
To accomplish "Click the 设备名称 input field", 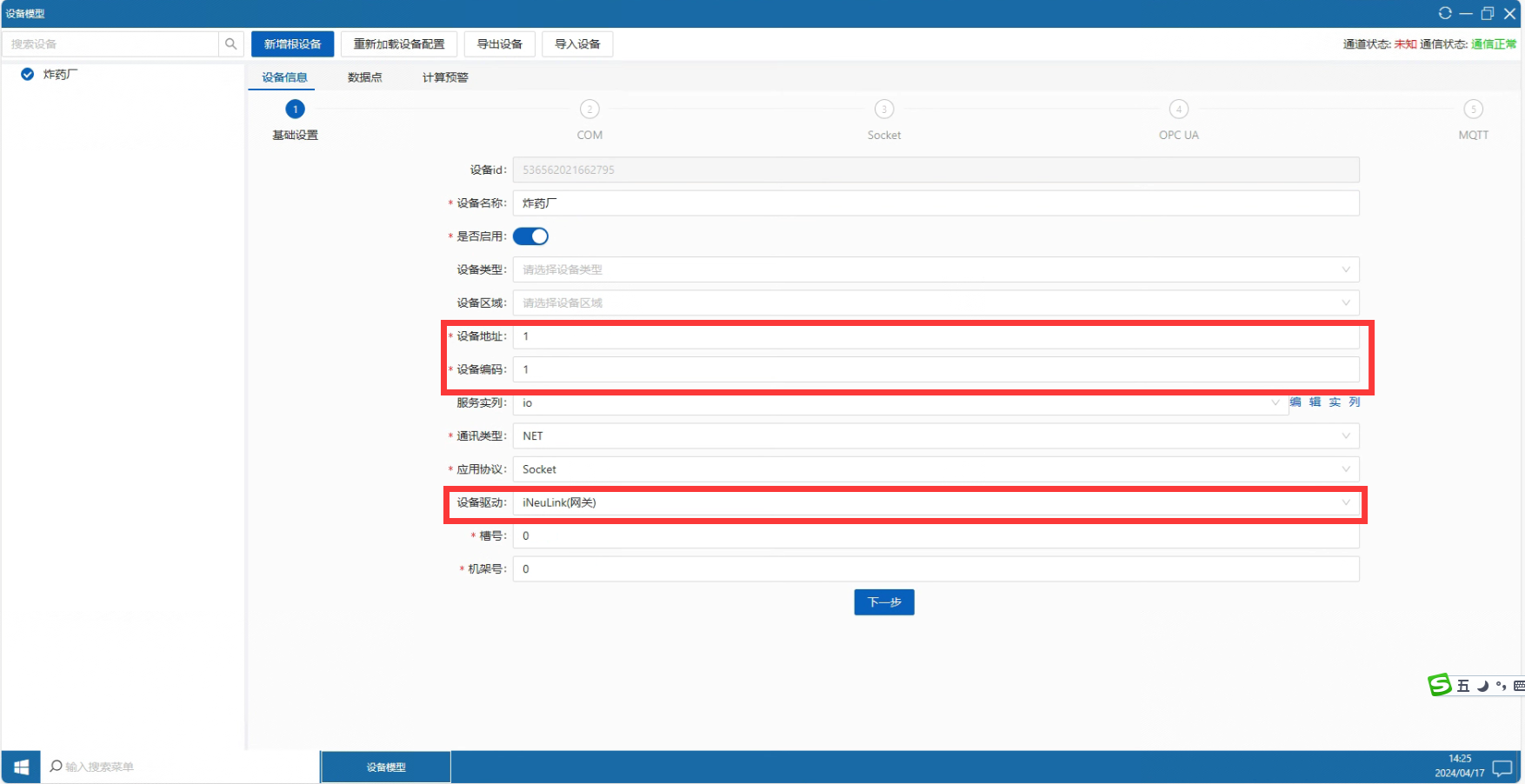I will [x=936, y=203].
